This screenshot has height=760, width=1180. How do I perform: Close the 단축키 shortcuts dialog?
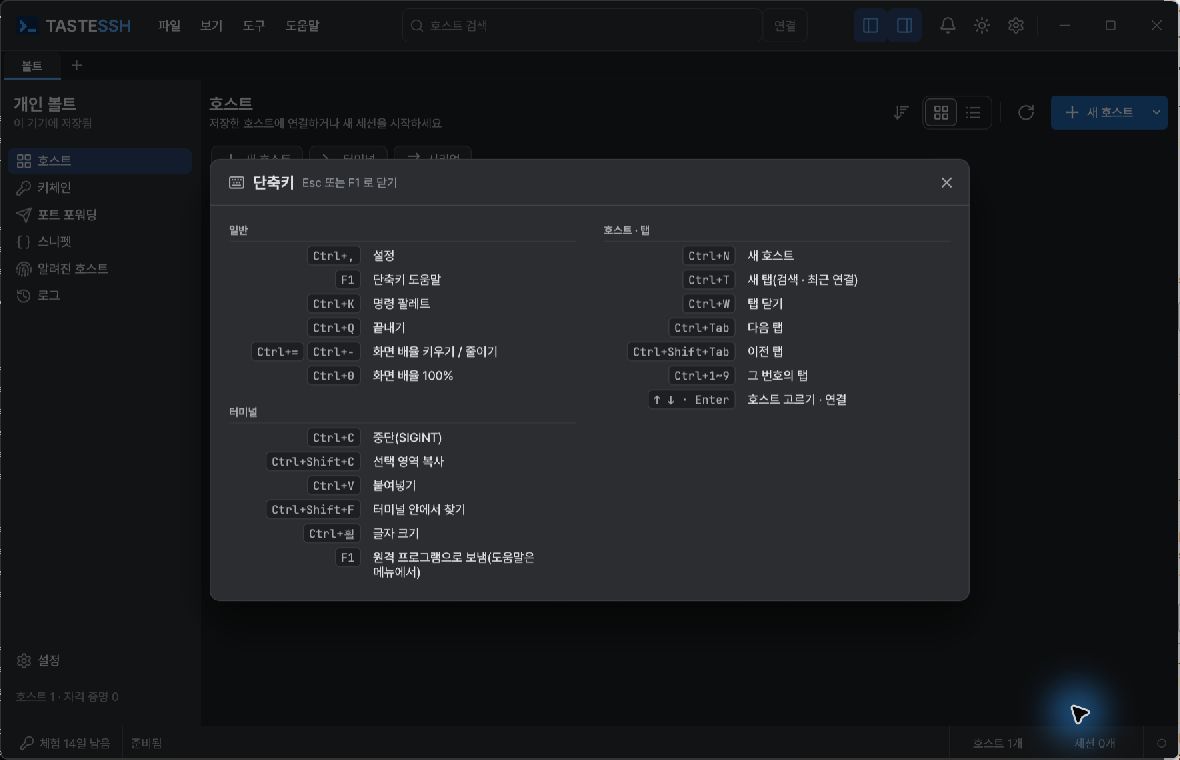click(x=946, y=183)
